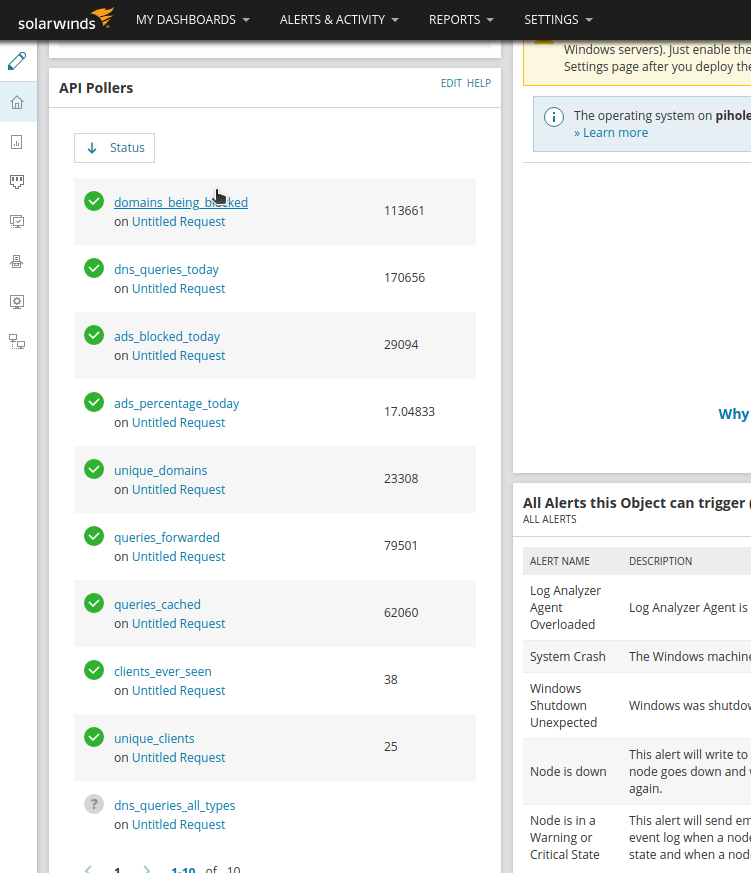Select the value 17.04833
Image resolution: width=751 pixels, height=873 pixels.
[x=410, y=412]
